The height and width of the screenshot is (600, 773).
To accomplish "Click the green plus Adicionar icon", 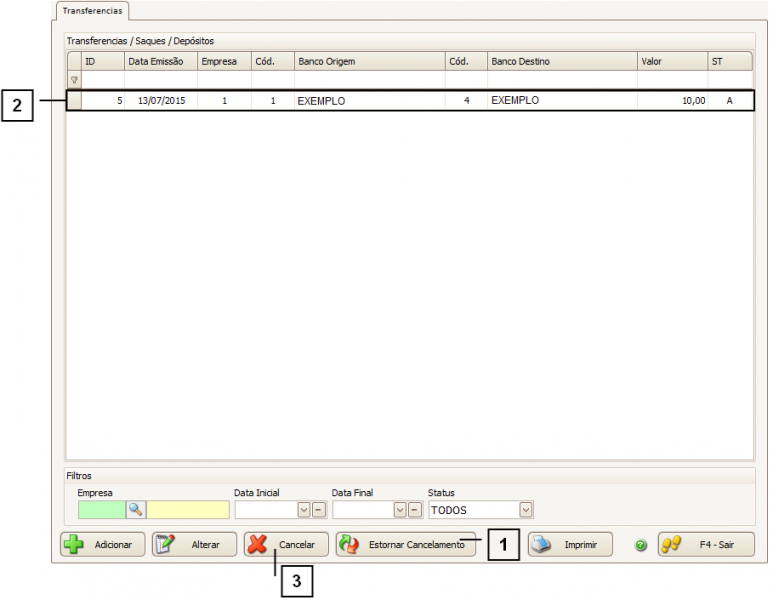I will click(x=73, y=545).
